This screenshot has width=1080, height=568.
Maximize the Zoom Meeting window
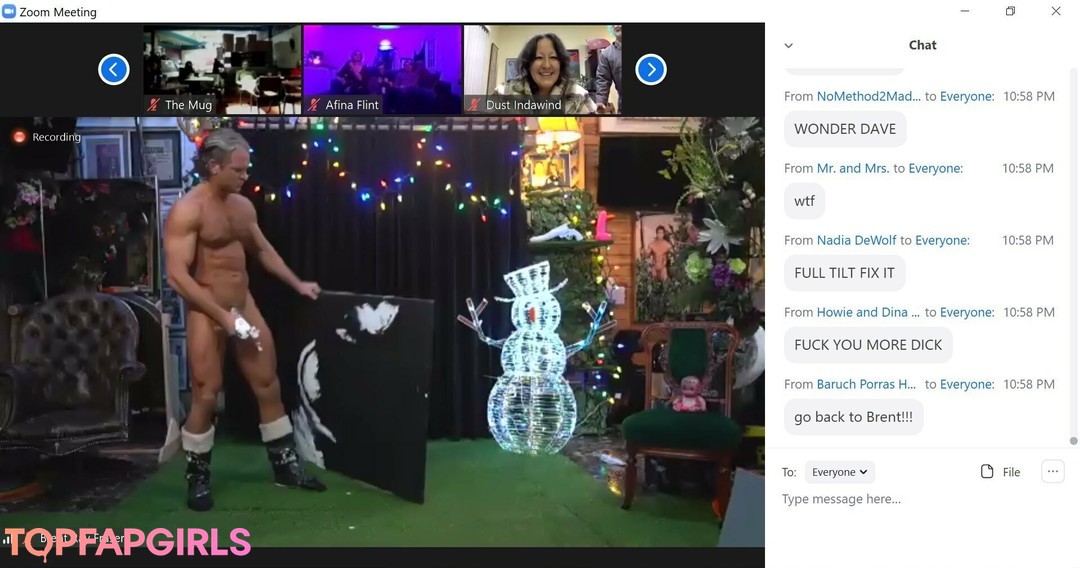point(1010,12)
